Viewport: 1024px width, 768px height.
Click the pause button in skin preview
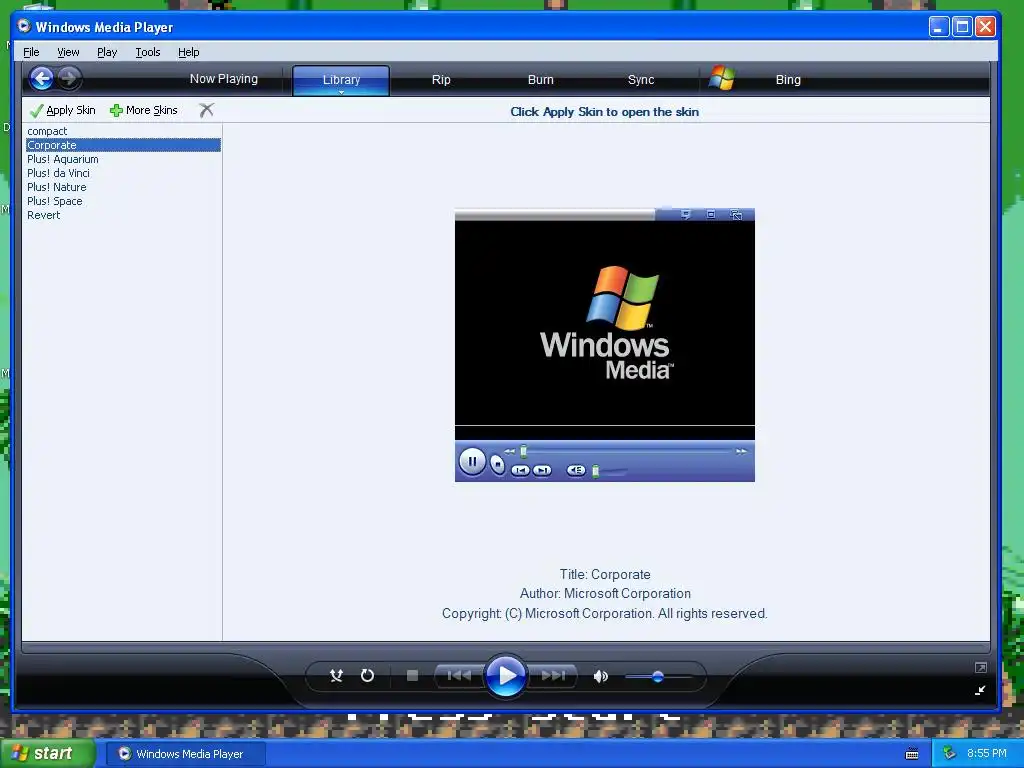point(472,461)
